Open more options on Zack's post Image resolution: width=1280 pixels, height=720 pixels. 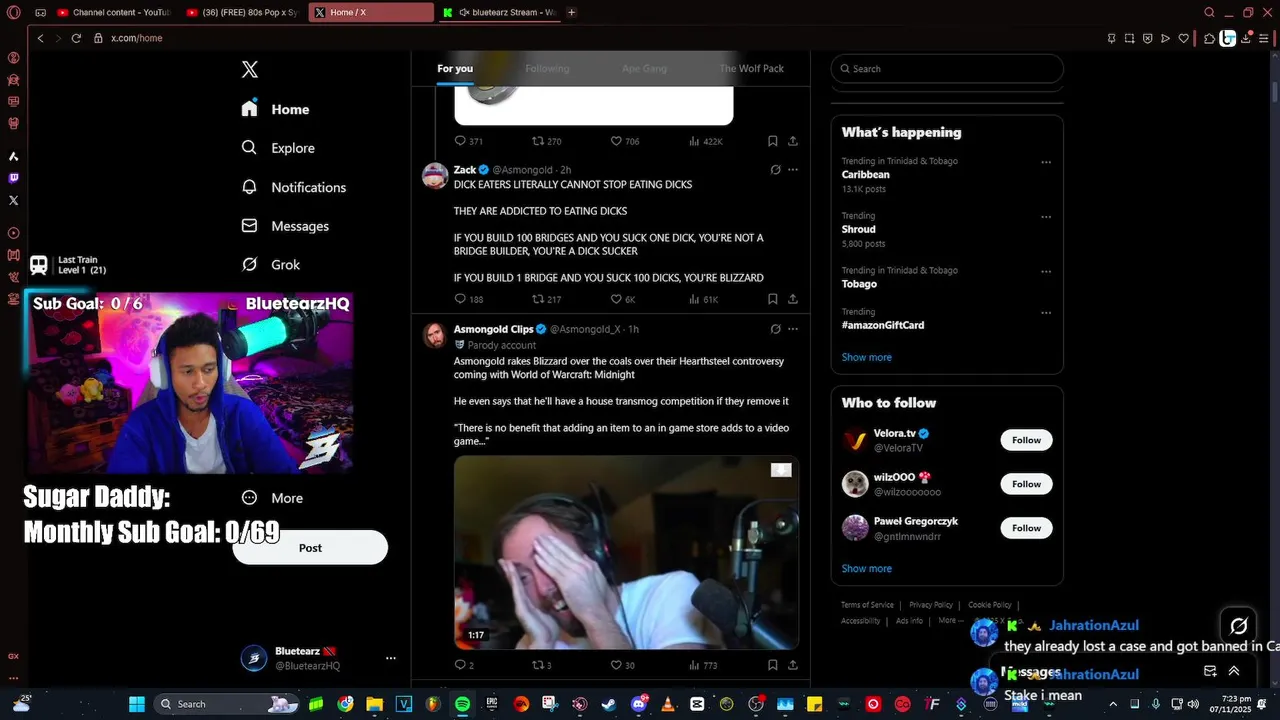(x=793, y=170)
